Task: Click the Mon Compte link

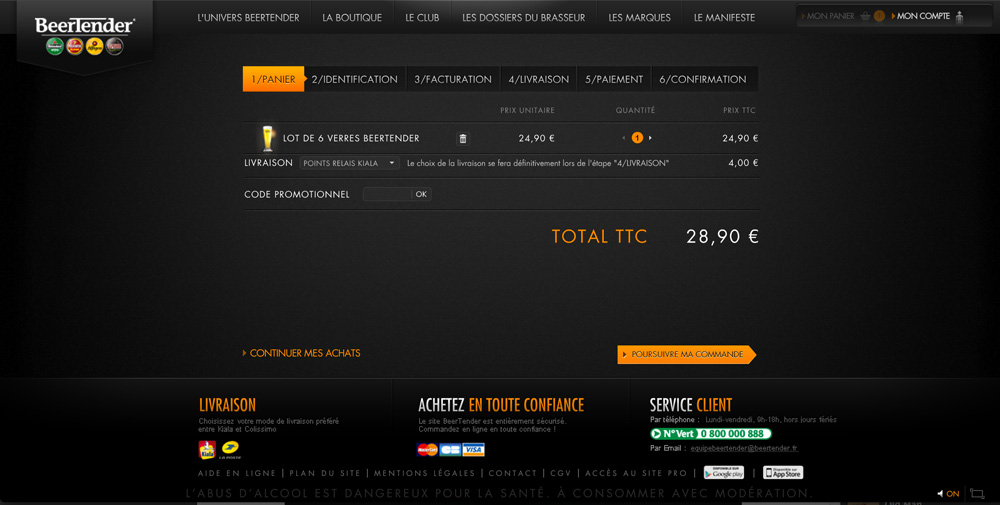Action: point(923,16)
